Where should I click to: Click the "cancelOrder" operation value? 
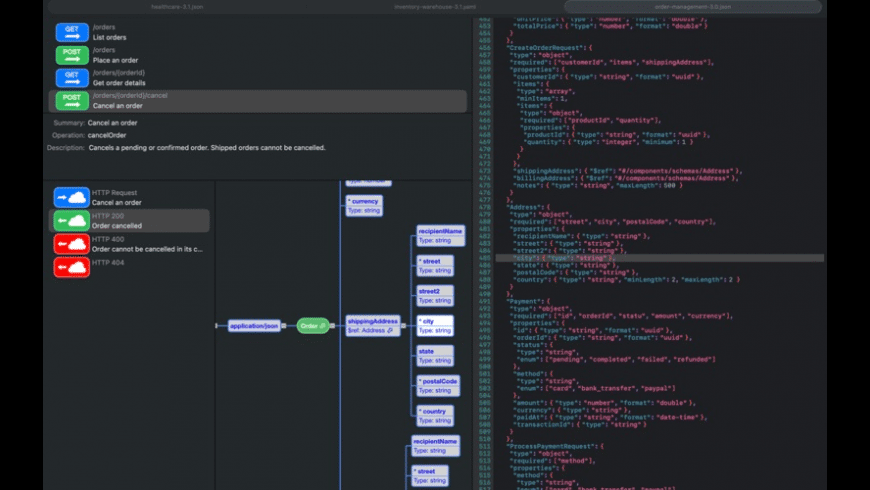point(107,135)
